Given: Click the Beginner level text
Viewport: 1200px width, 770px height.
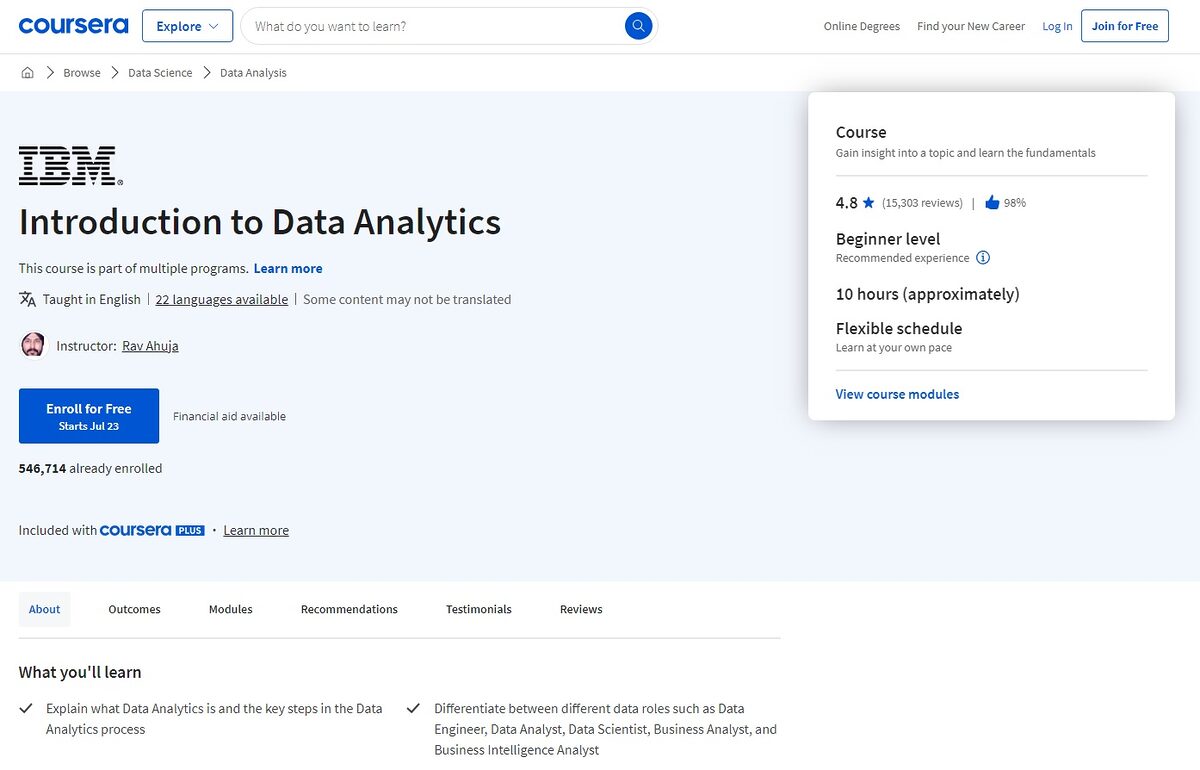Looking at the screenshot, I should (888, 239).
